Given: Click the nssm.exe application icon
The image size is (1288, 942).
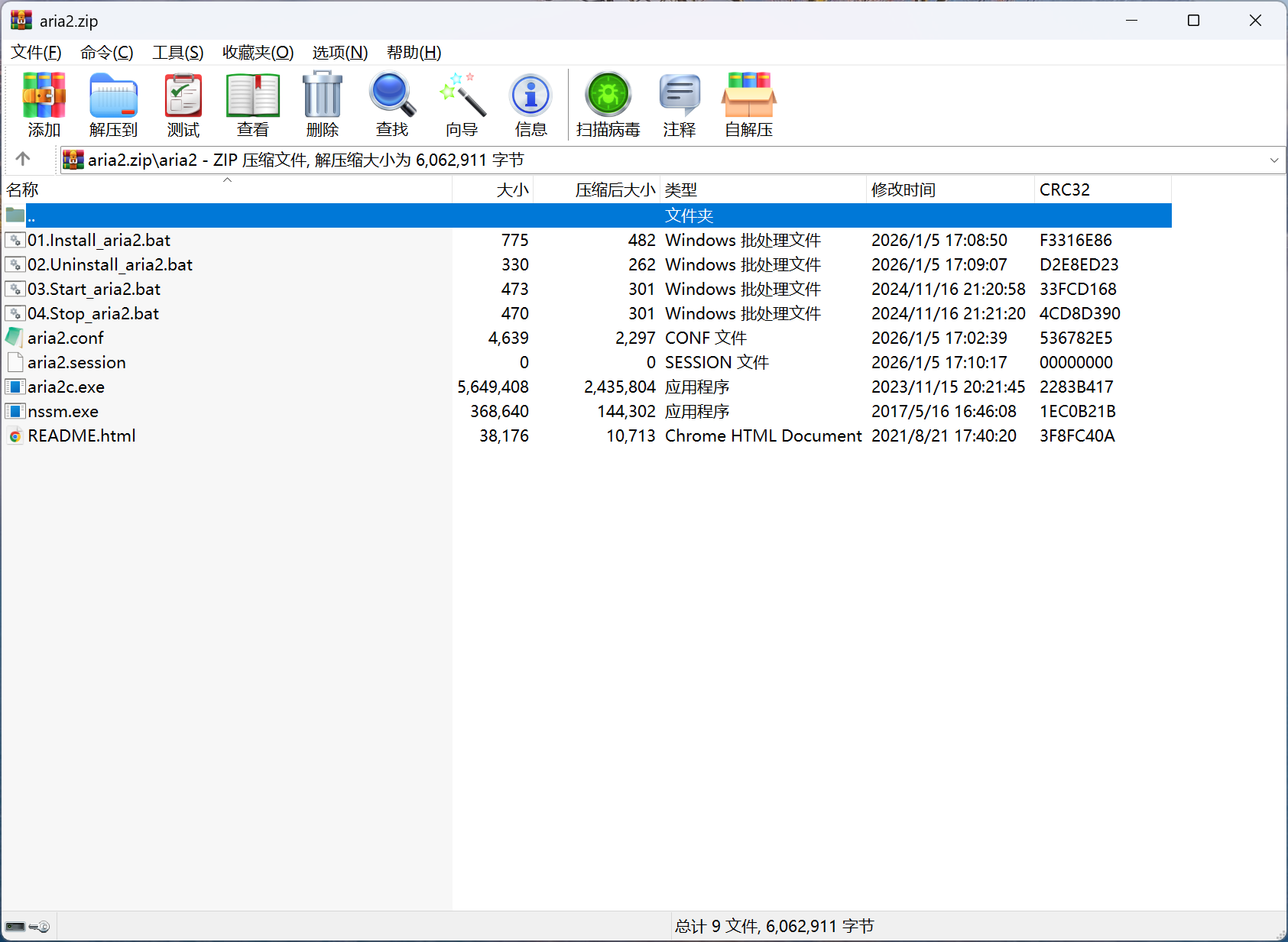Looking at the screenshot, I should coord(15,411).
